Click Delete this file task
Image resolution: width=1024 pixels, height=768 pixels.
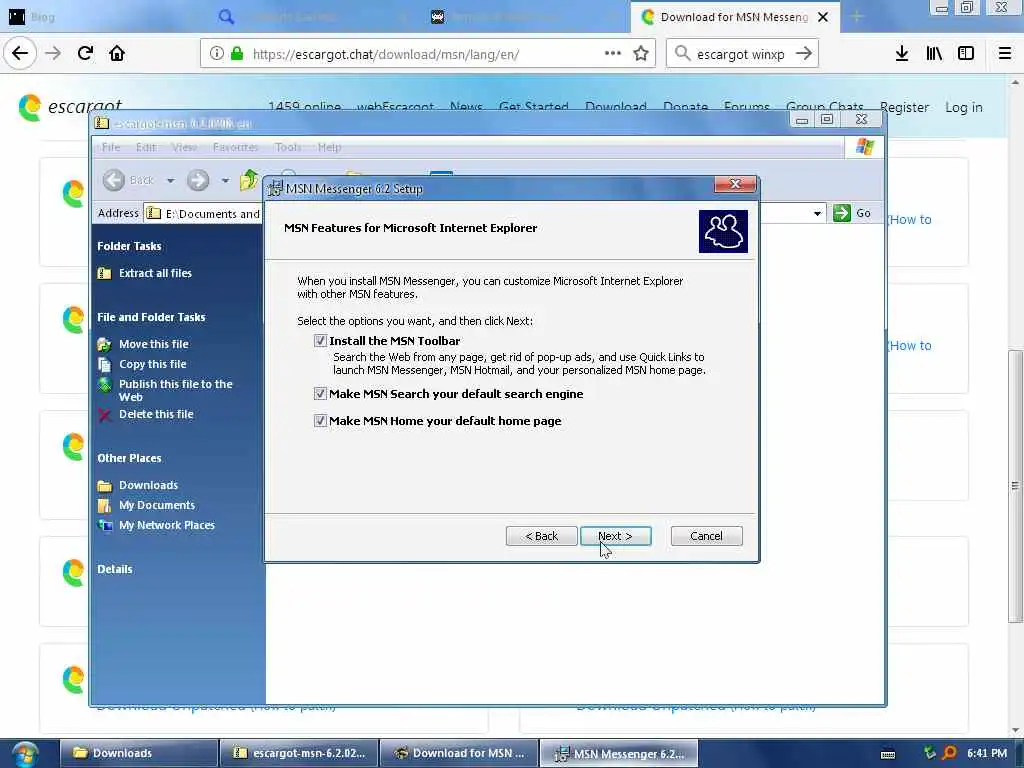pos(156,414)
